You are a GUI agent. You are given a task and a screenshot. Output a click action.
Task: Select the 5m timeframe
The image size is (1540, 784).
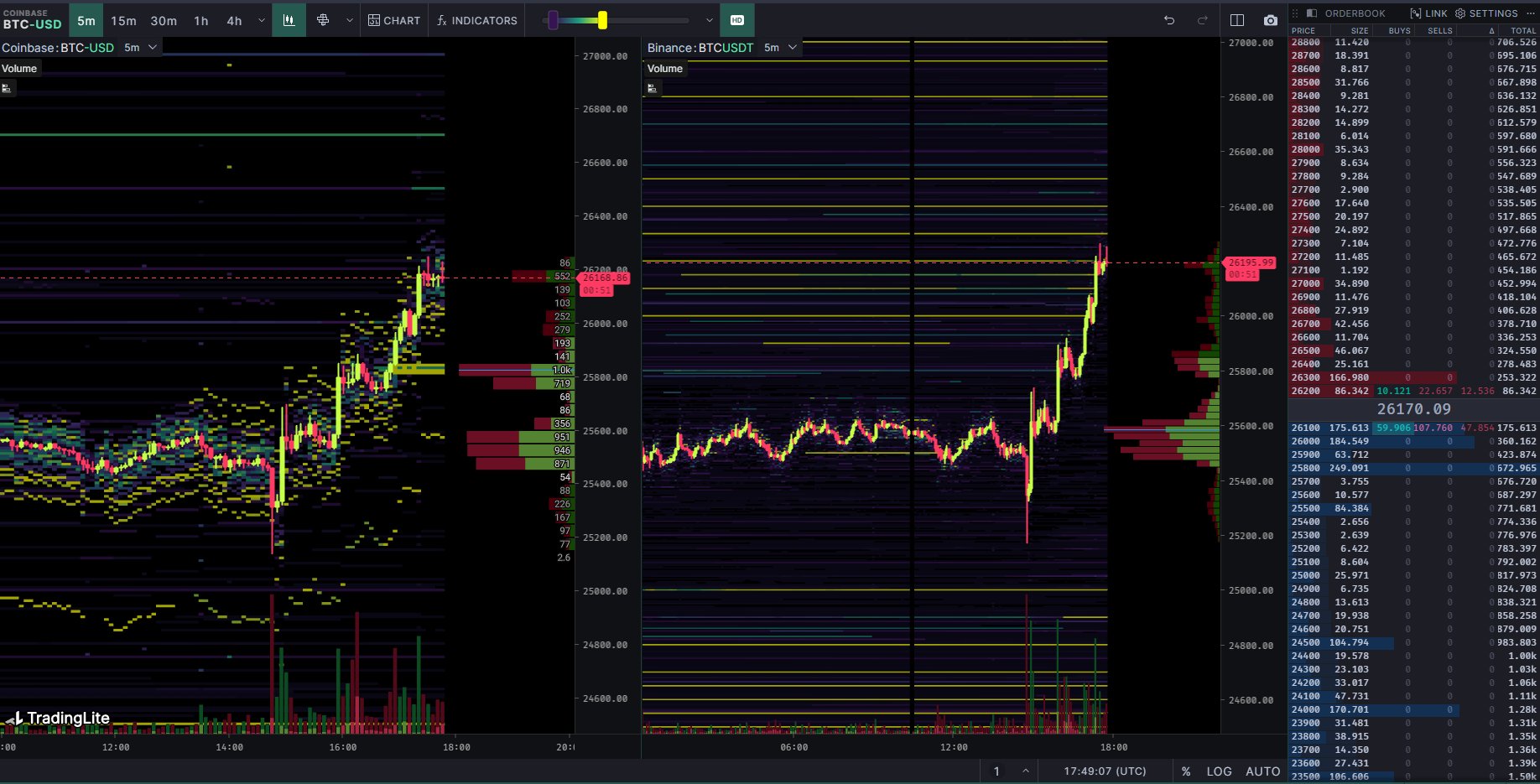[x=86, y=20]
